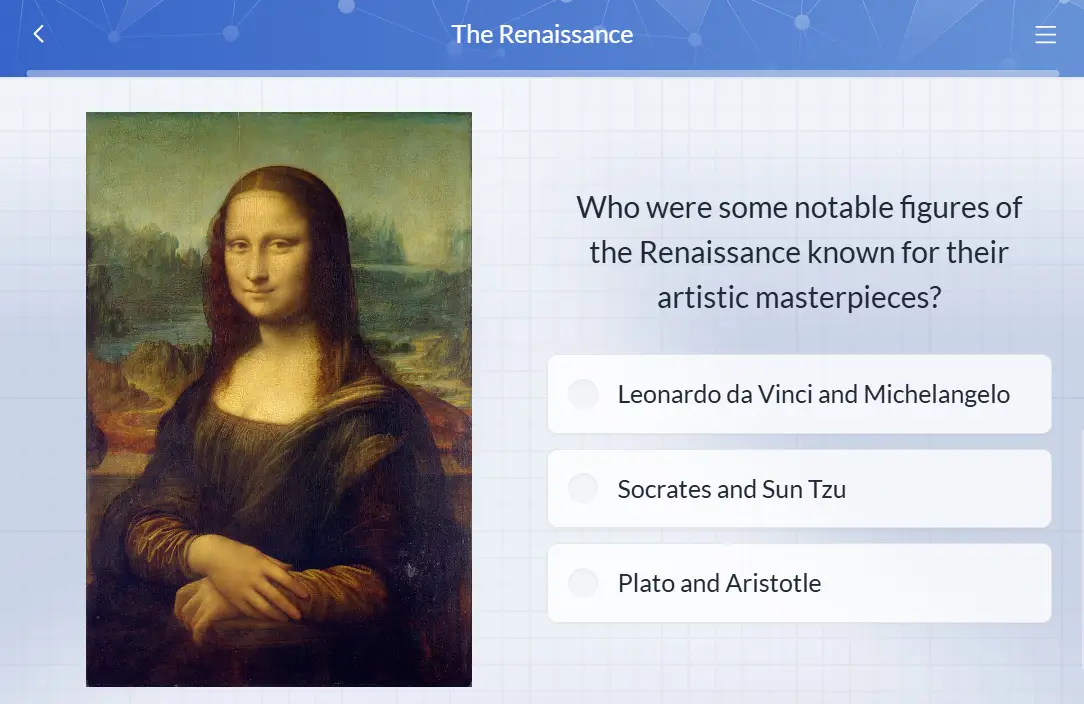
Task: Go back using the left chevron arrow
Action: 39,34
